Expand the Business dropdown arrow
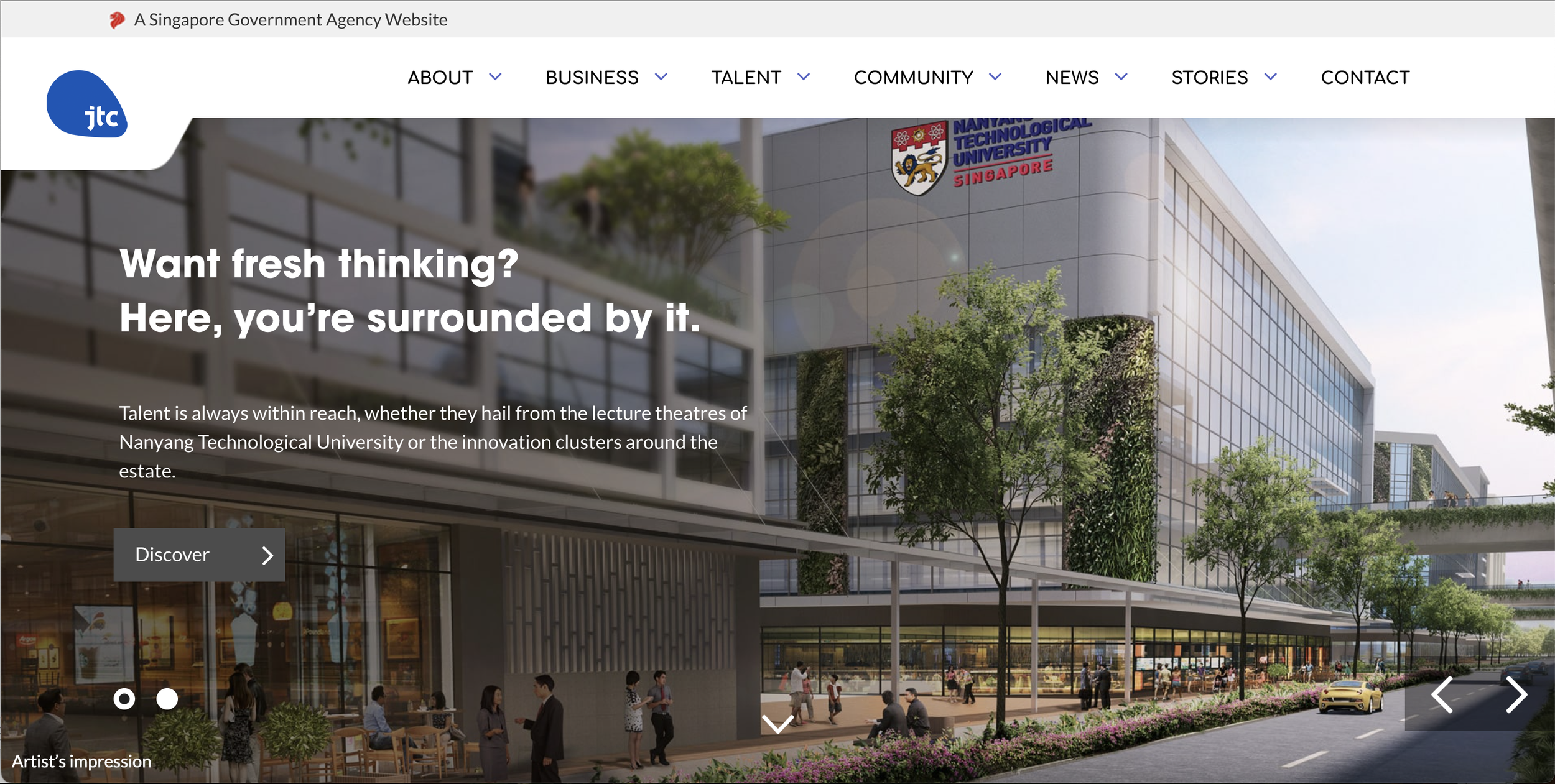The image size is (1555, 784). point(661,77)
